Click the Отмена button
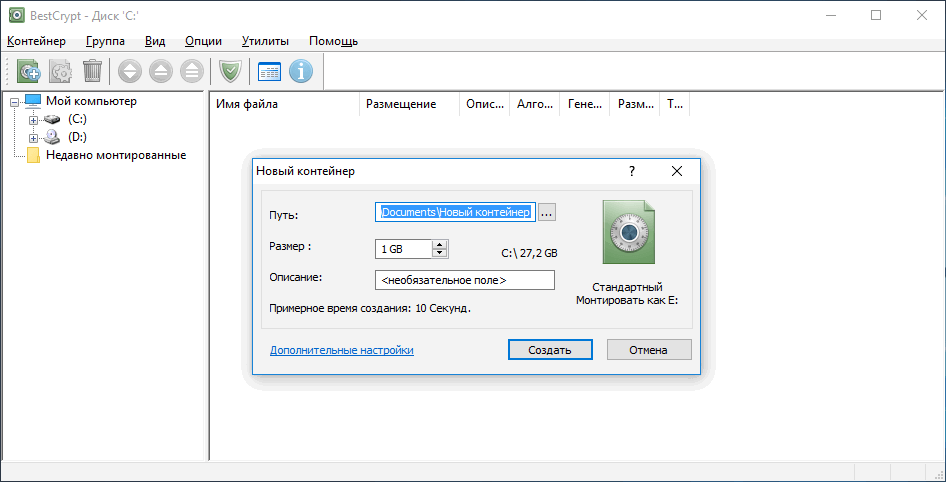 (649, 350)
